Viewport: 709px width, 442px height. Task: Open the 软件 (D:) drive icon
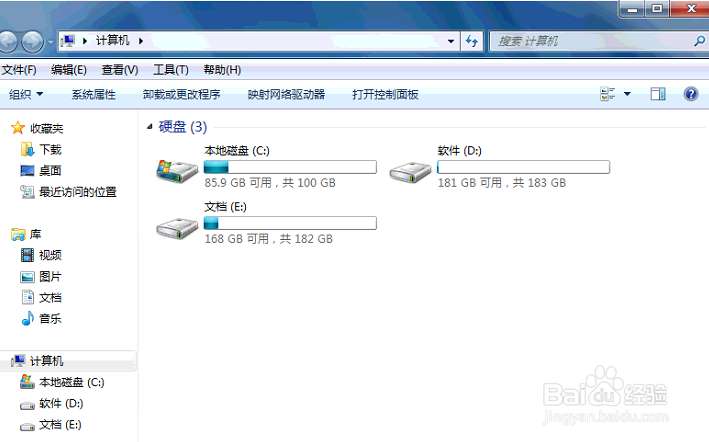point(410,172)
